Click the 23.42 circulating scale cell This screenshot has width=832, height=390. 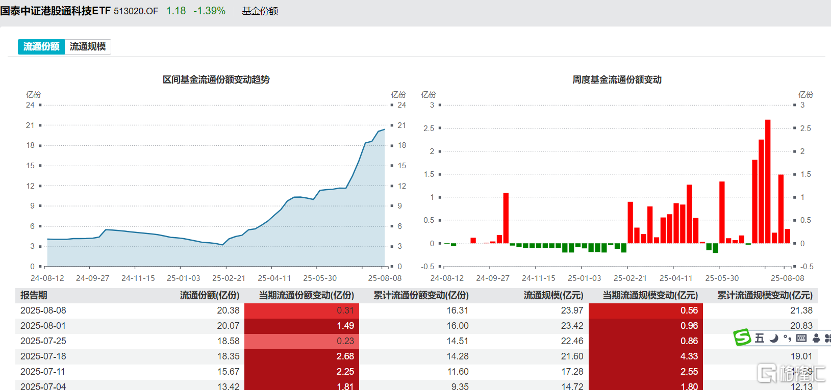[572, 326]
